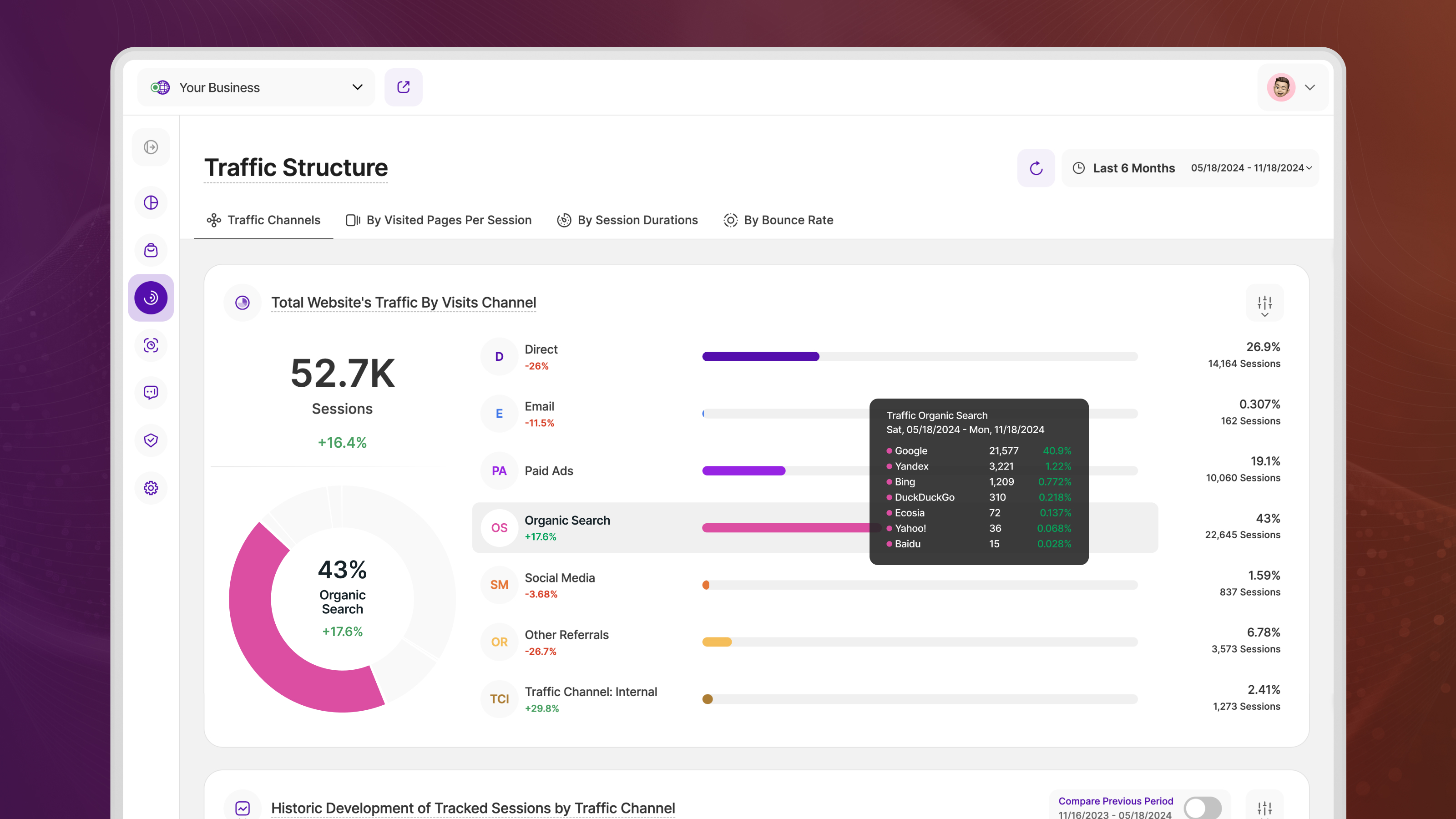
Task: Click the 1,273 Sessions value
Action: [x=1246, y=707]
